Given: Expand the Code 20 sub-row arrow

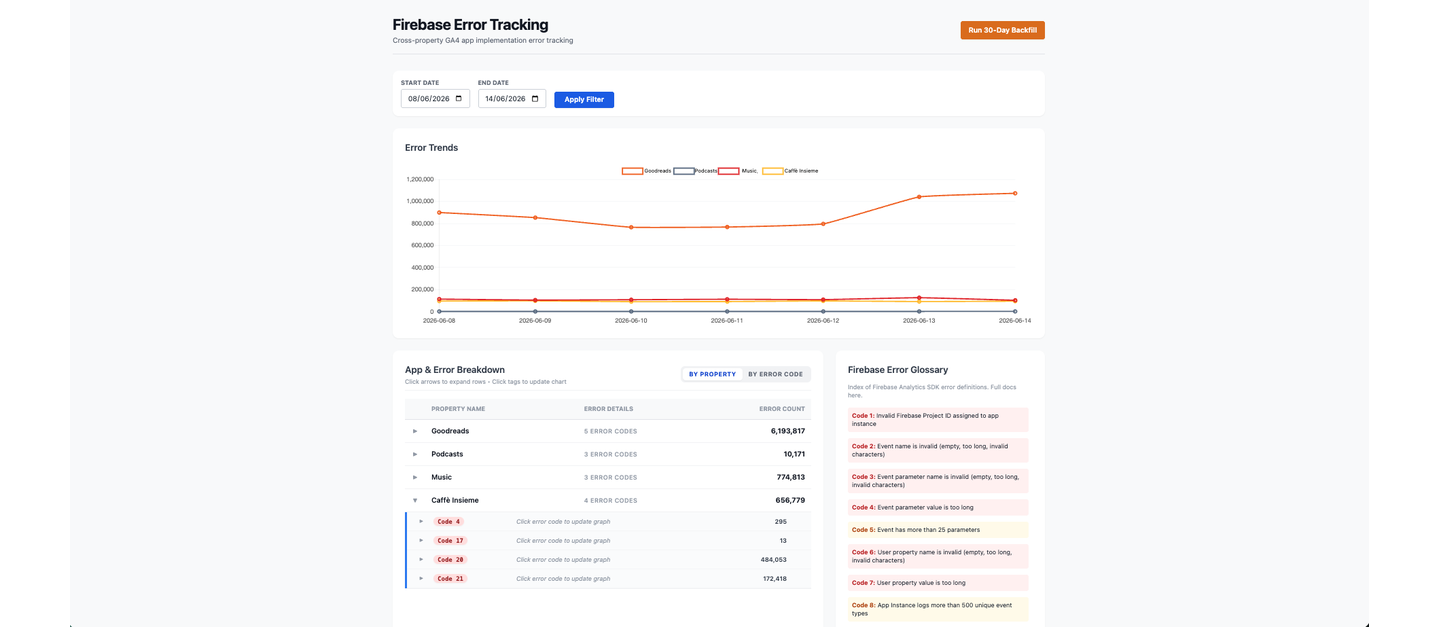Looking at the screenshot, I should pyautogui.click(x=421, y=559).
